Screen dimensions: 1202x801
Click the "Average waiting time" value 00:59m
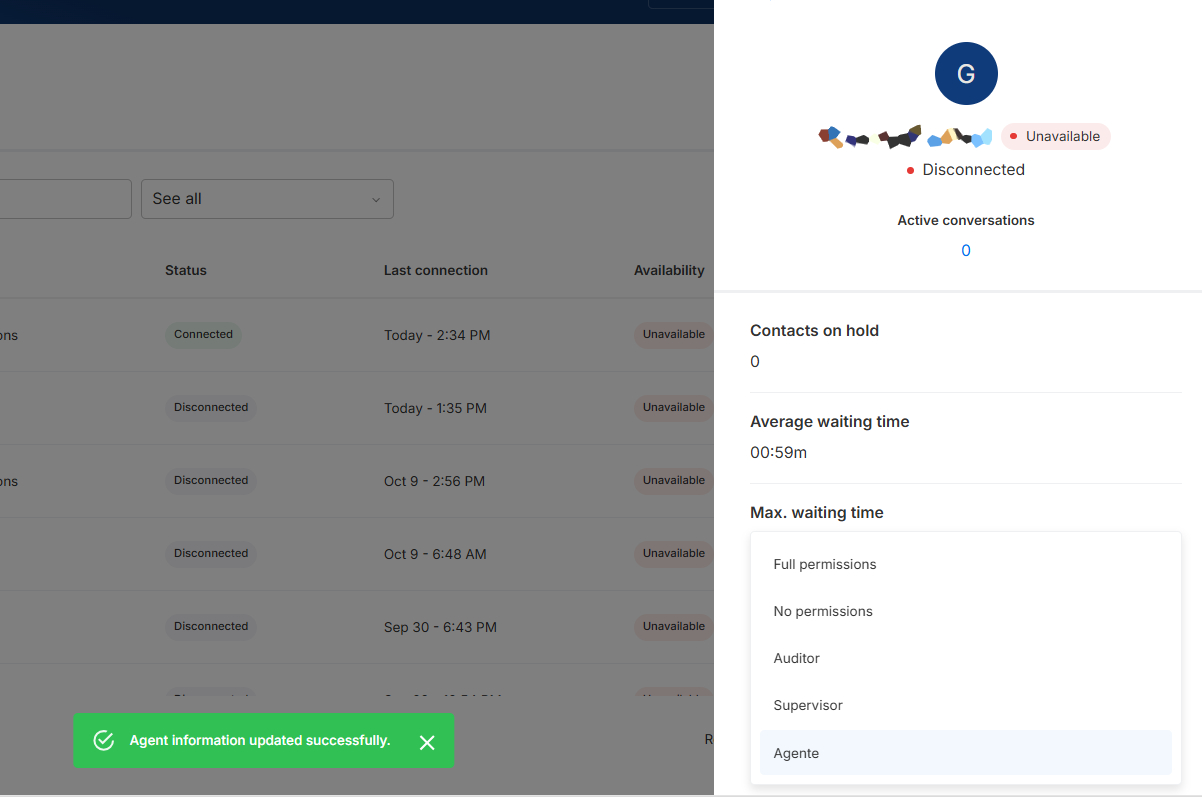click(x=778, y=453)
